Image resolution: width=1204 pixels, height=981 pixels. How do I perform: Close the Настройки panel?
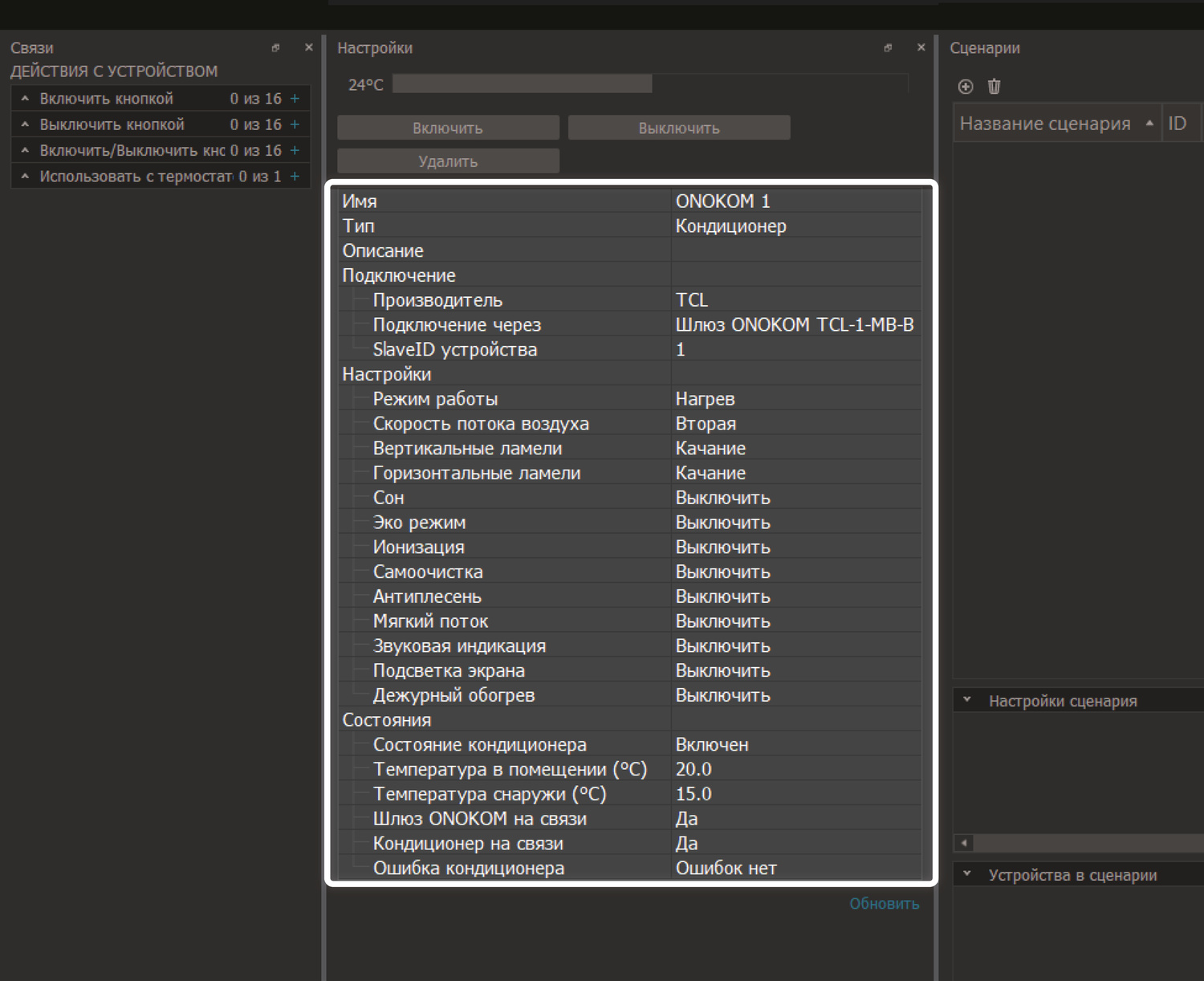921,48
